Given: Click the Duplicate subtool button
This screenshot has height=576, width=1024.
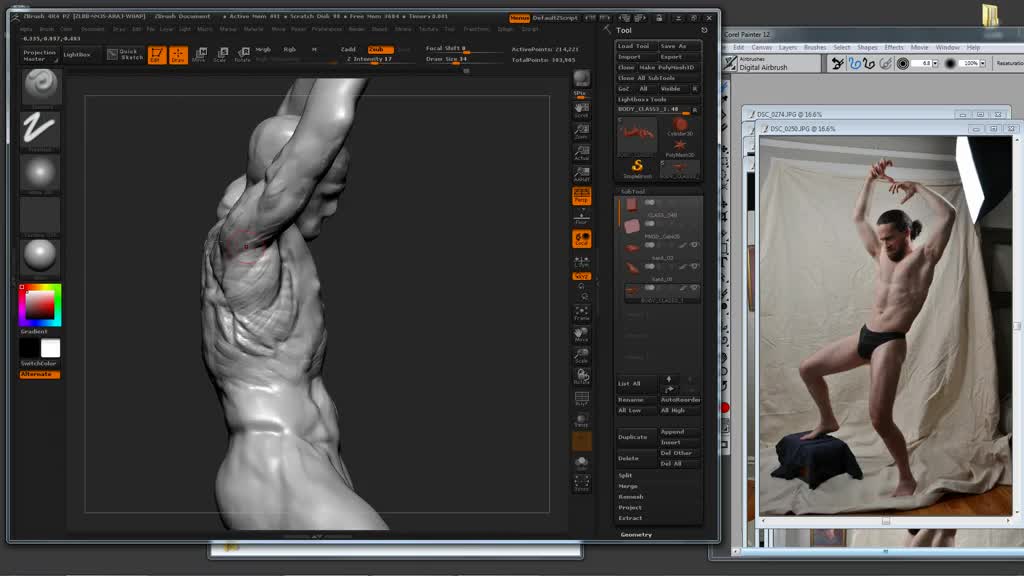Looking at the screenshot, I should pyautogui.click(x=636, y=437).
